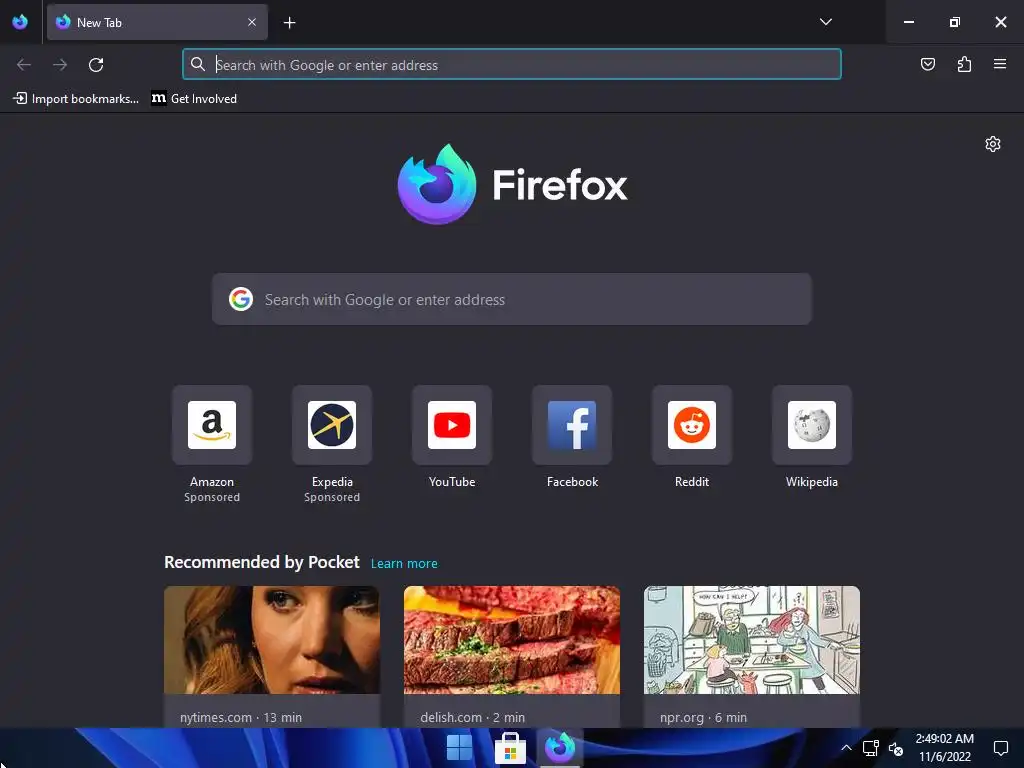Image resolution: width=1024 pixels, height=768 pixels.
Task: Click the Google icon in page search box
Action: [241, 299]
